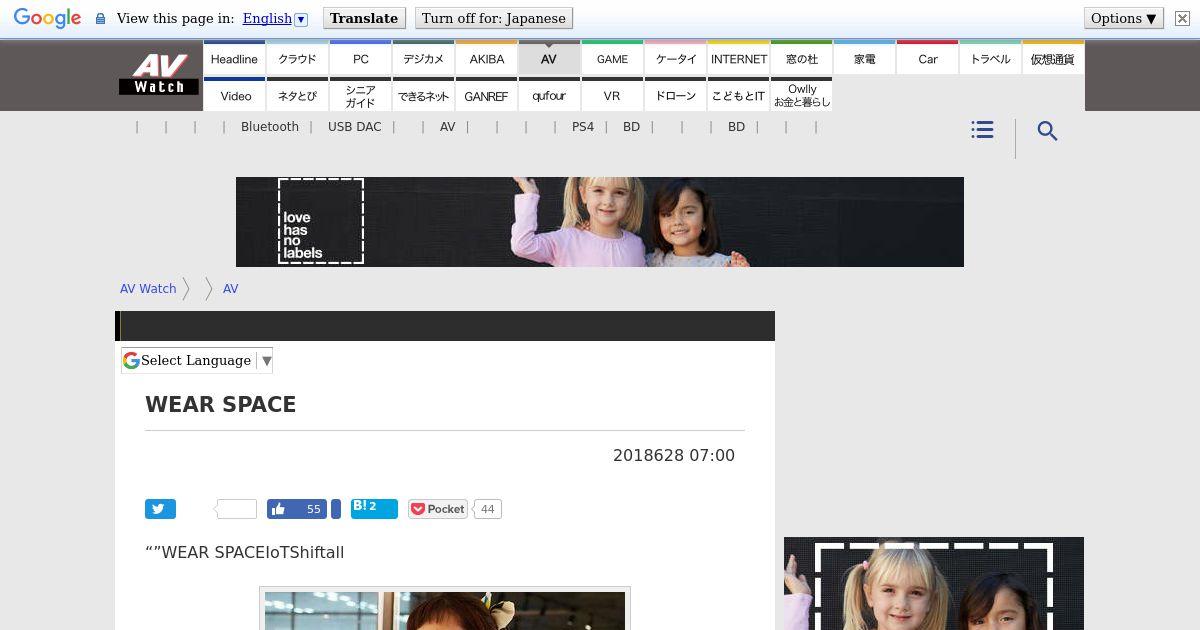
Task: Click the AV topic link in subnav
Action: coord(448,127)
